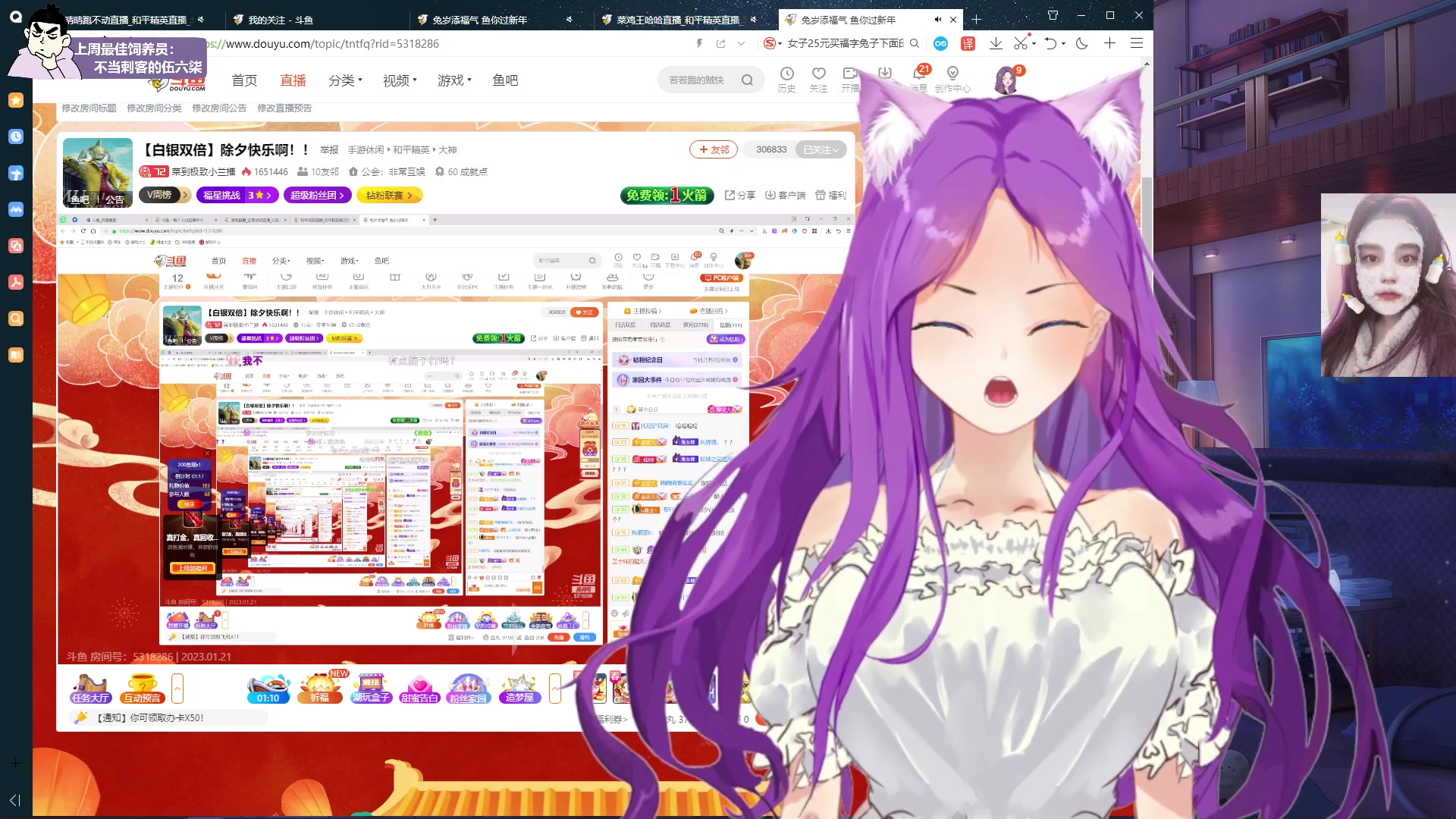Open a new browser tab with plus
The height and width of the screenshot is (819, 1456).
[976, 20]
